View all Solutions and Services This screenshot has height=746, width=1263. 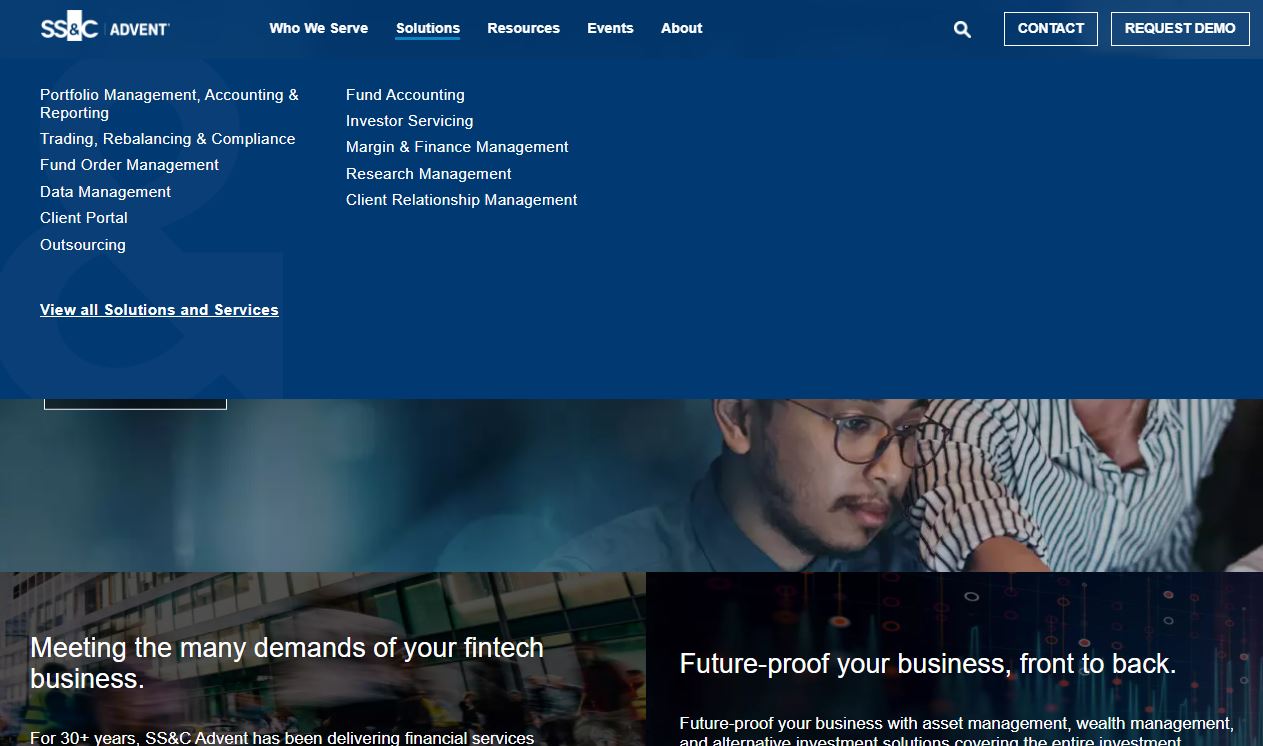159,310
